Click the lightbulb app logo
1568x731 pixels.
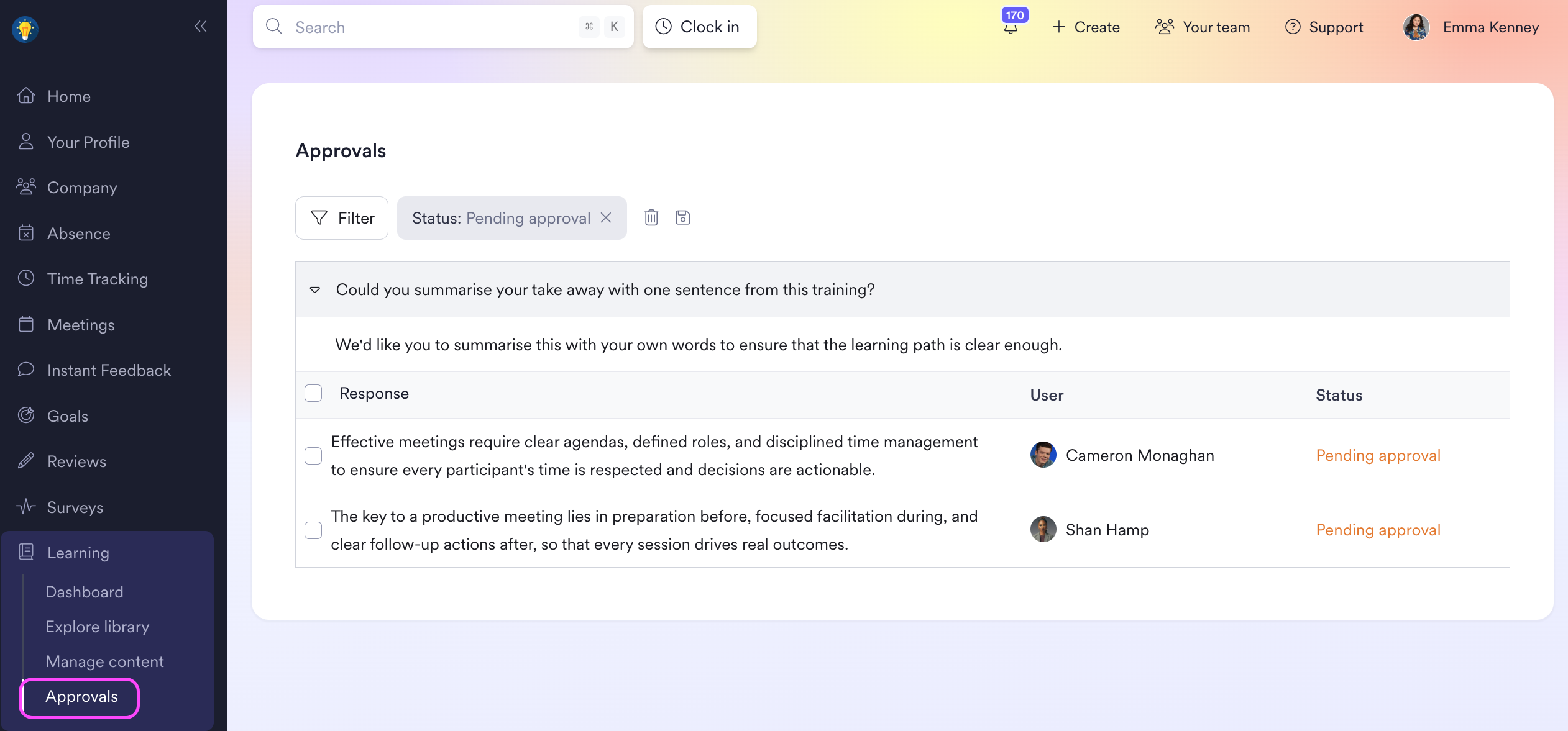pyautogui.click(x=25, y=29)
